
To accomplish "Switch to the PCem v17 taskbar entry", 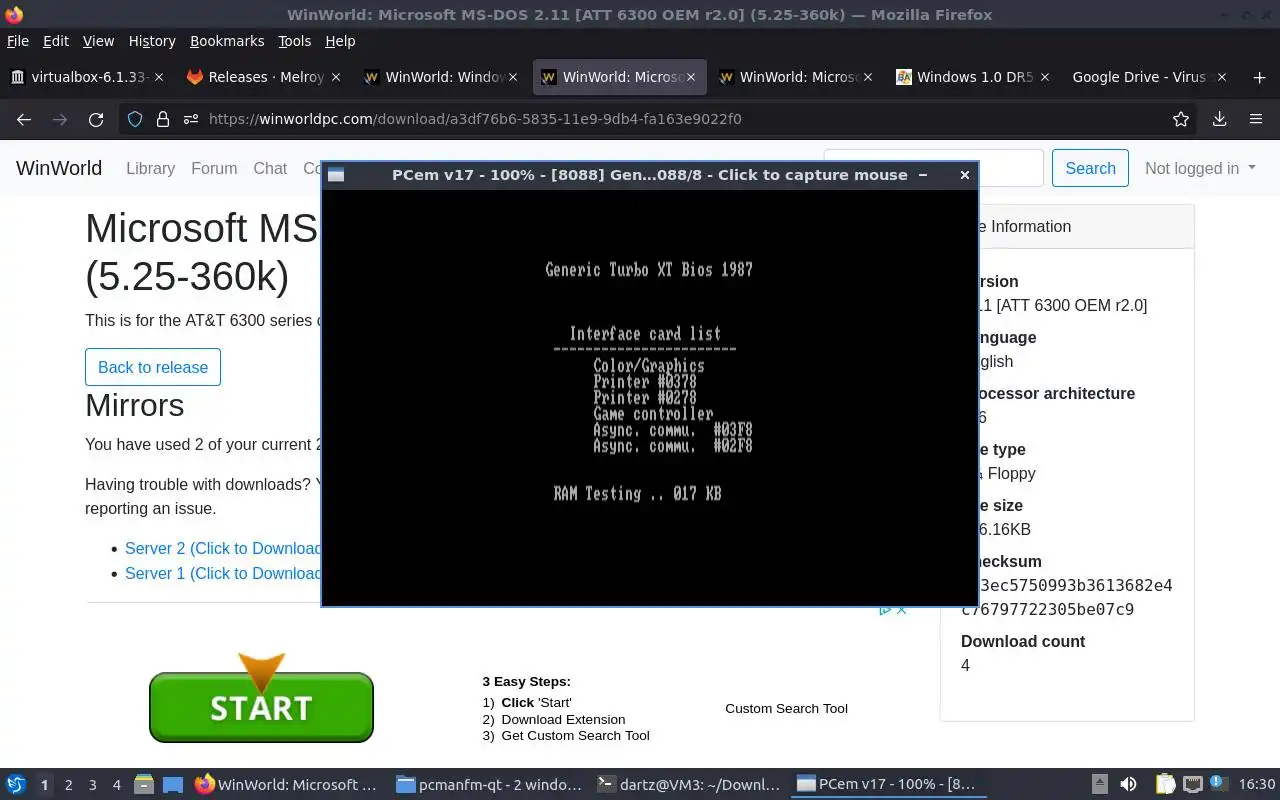I will (x=890, y=785).
